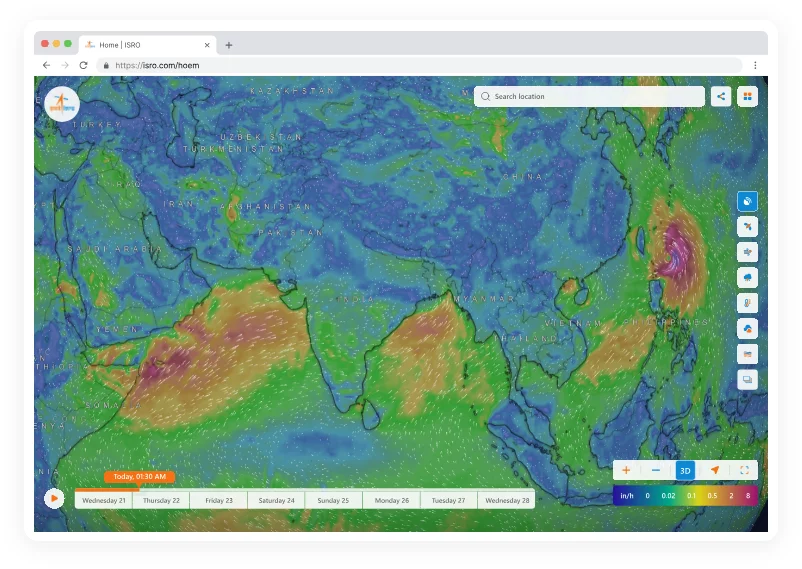Select Wednesday 21 on the timeline
Screen dimensions: 802x569
pyautogui.click(x=104, y=500)
